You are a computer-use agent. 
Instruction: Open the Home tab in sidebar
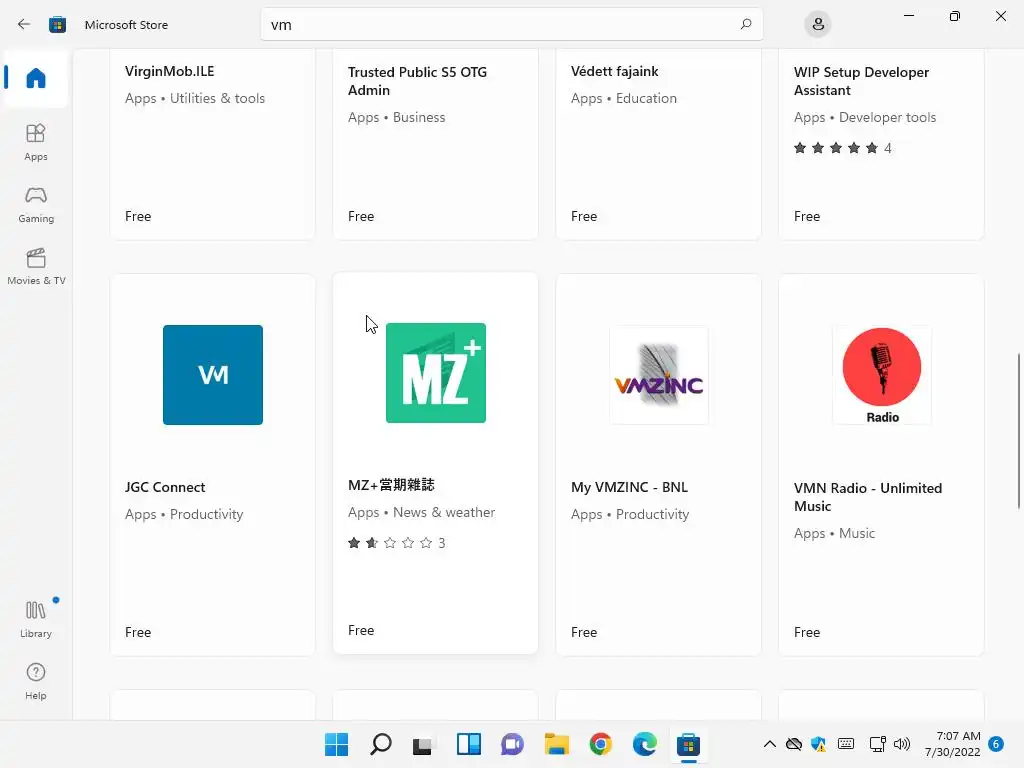coord(36,78)
